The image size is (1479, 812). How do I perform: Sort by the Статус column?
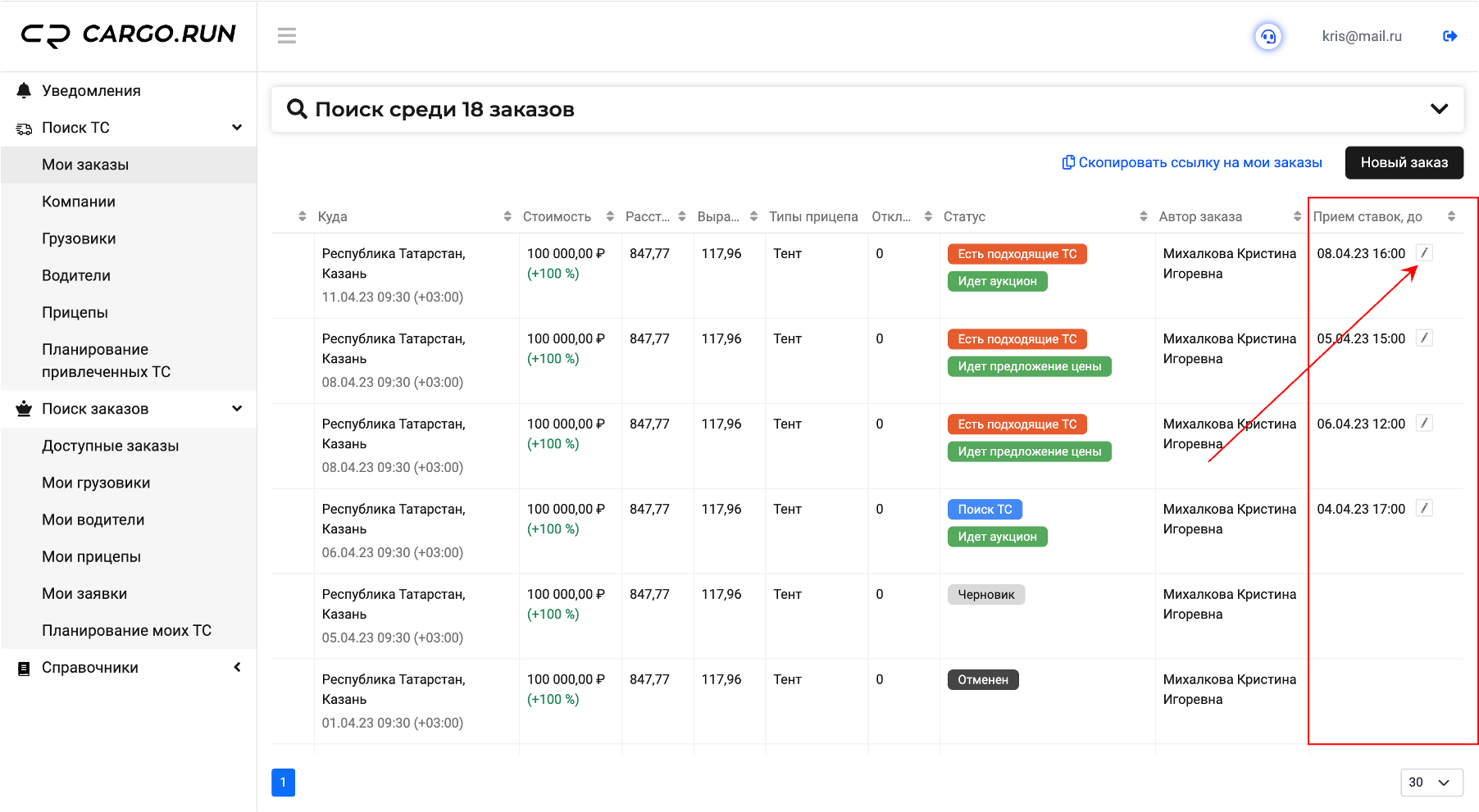[964, 216]
